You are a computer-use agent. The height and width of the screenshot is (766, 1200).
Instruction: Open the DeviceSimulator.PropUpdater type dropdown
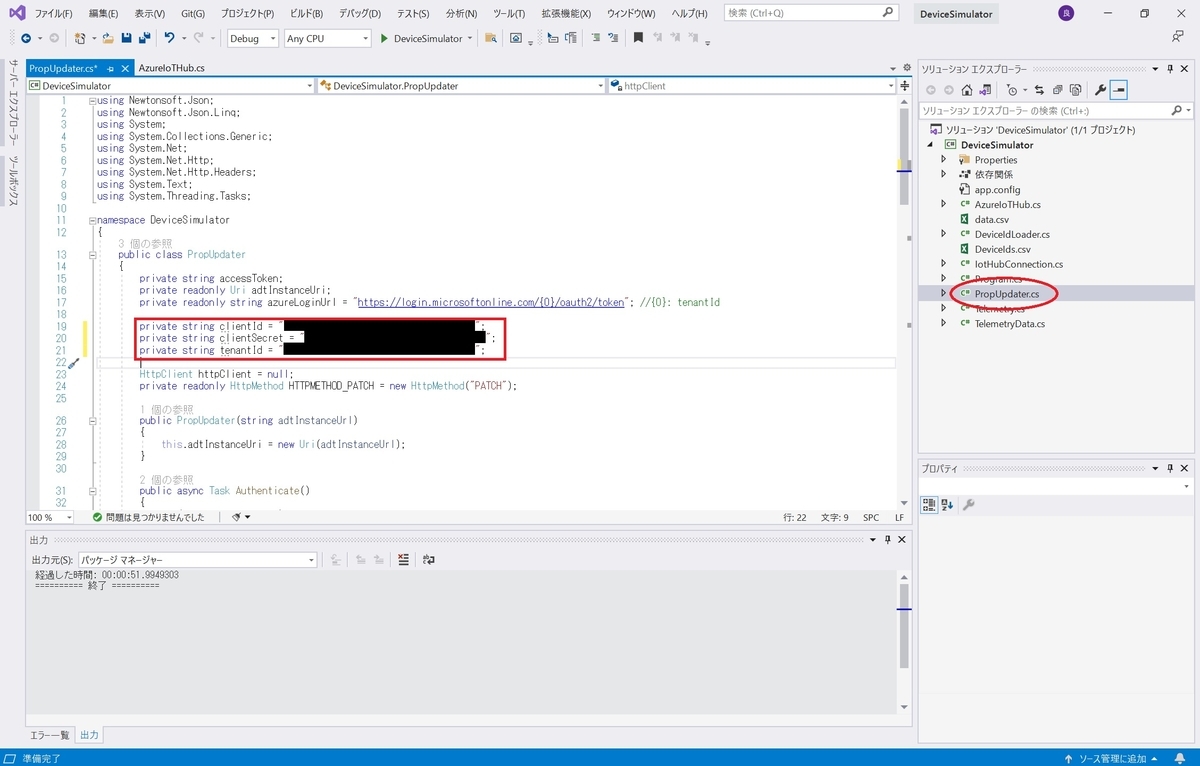[600, 86]
